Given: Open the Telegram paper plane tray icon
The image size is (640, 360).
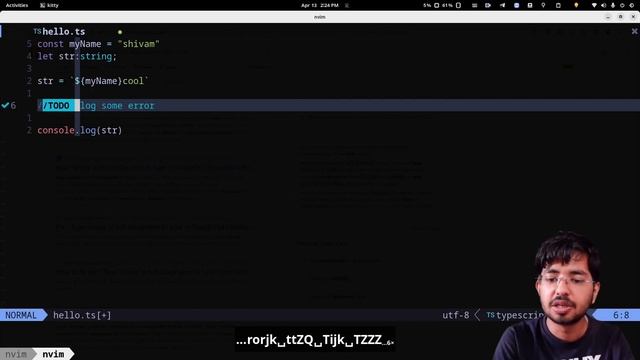Looking at the screenshot, I should tap(502, 5).
